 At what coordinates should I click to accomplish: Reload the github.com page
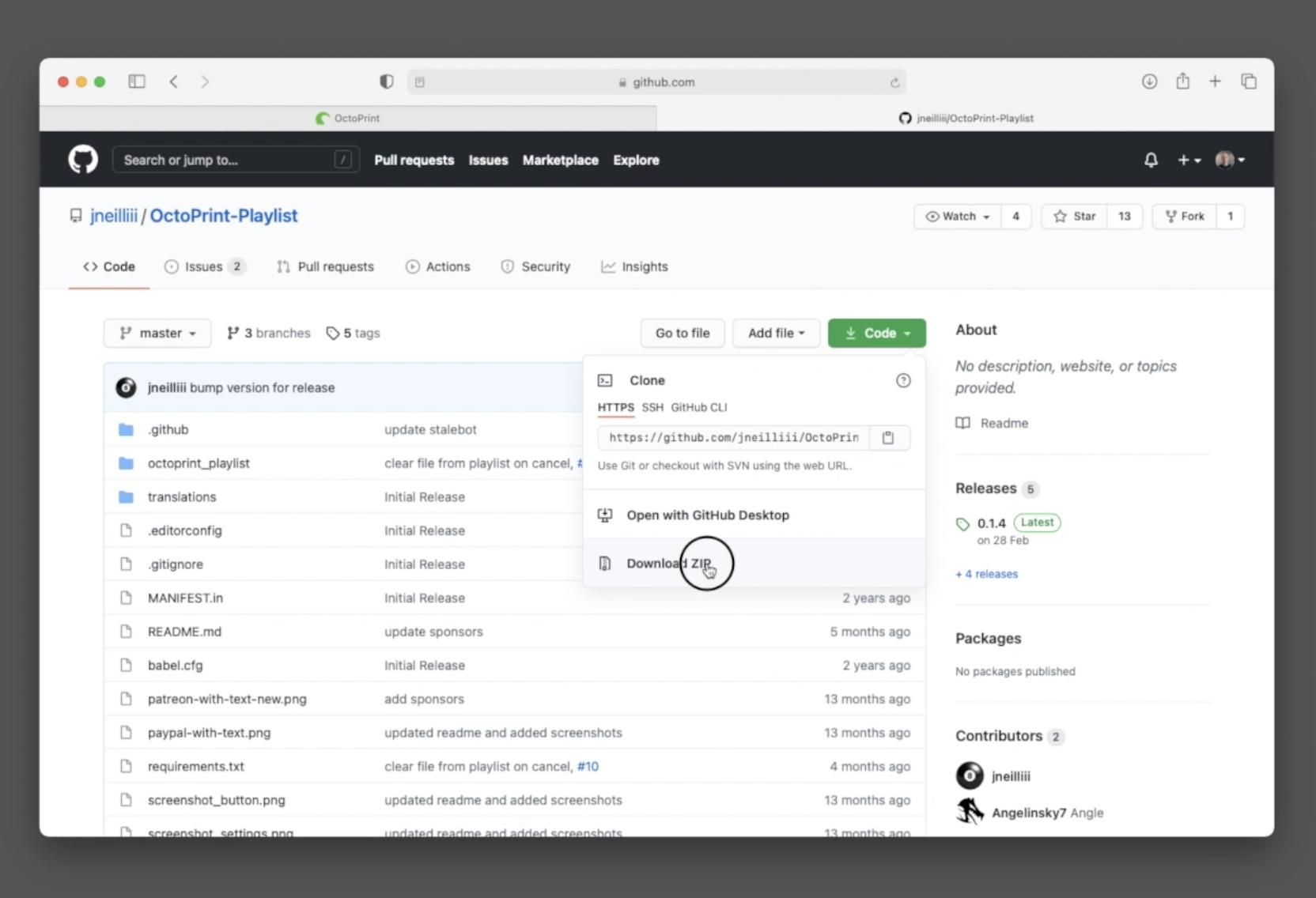click(894, 82)
